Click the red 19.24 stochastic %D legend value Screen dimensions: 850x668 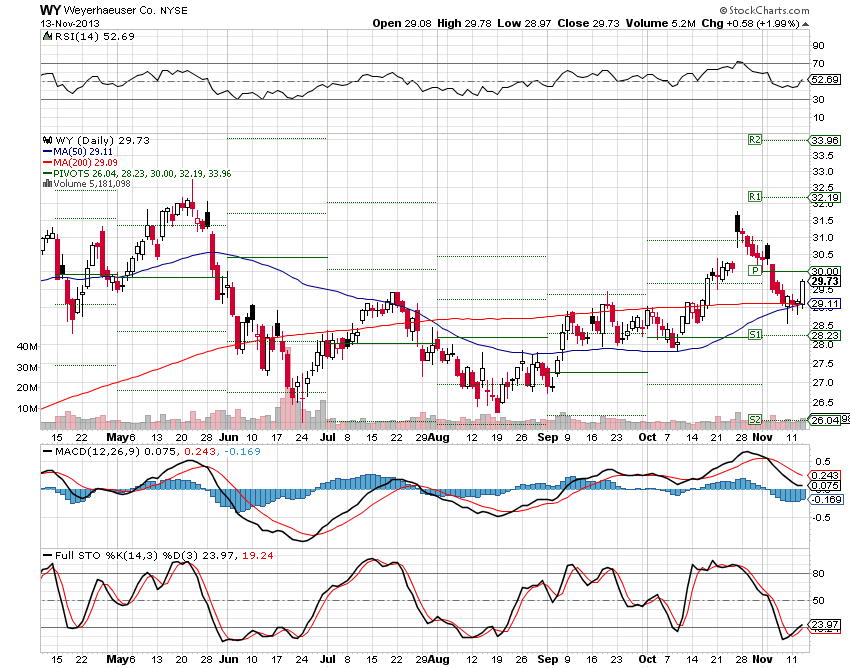[257, 556]
